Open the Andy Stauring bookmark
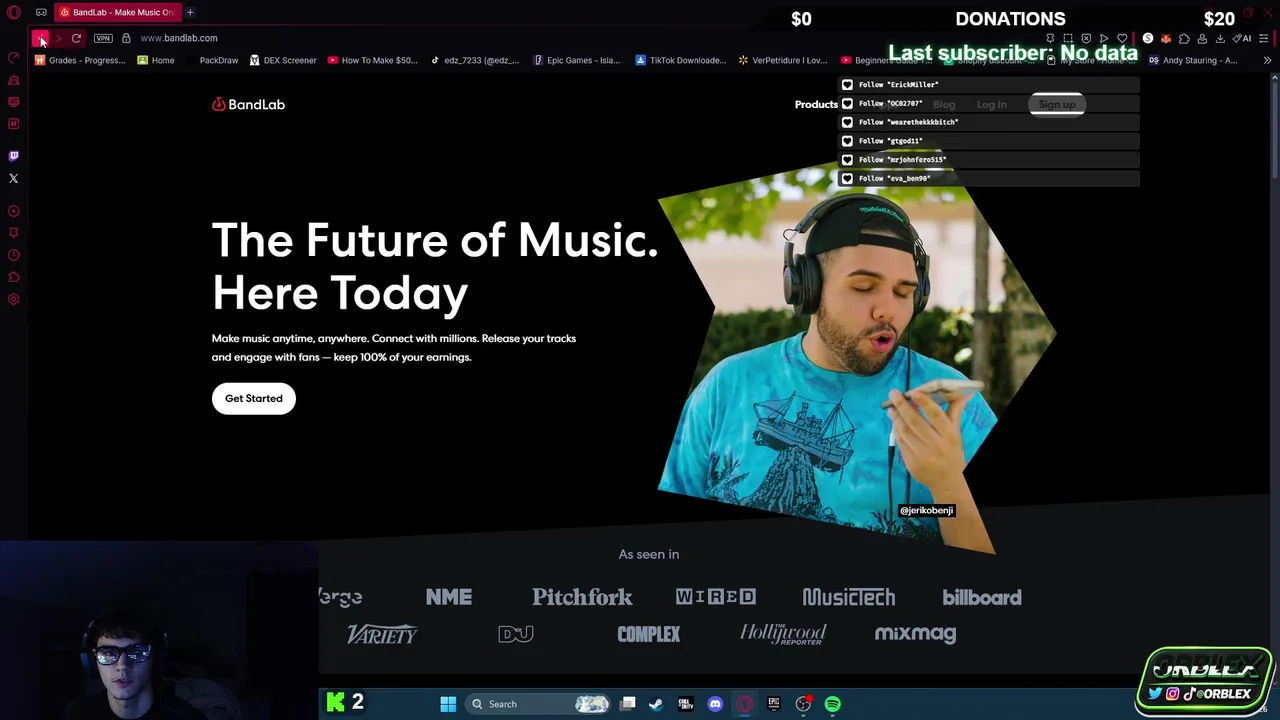 tap(1193, 60)
